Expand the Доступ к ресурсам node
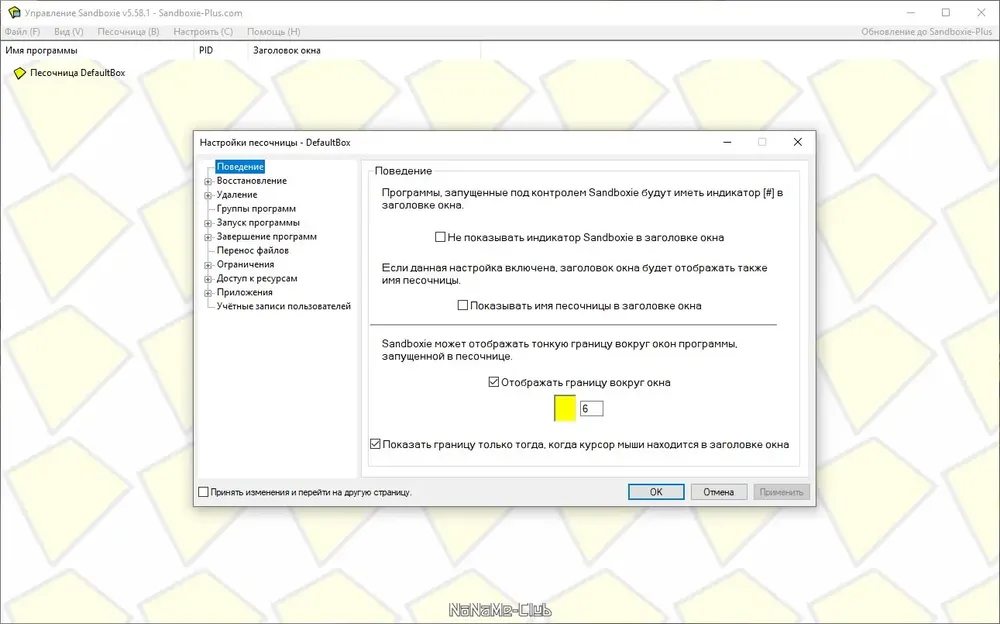This screenshot has height=624, width=1000. 208,279
